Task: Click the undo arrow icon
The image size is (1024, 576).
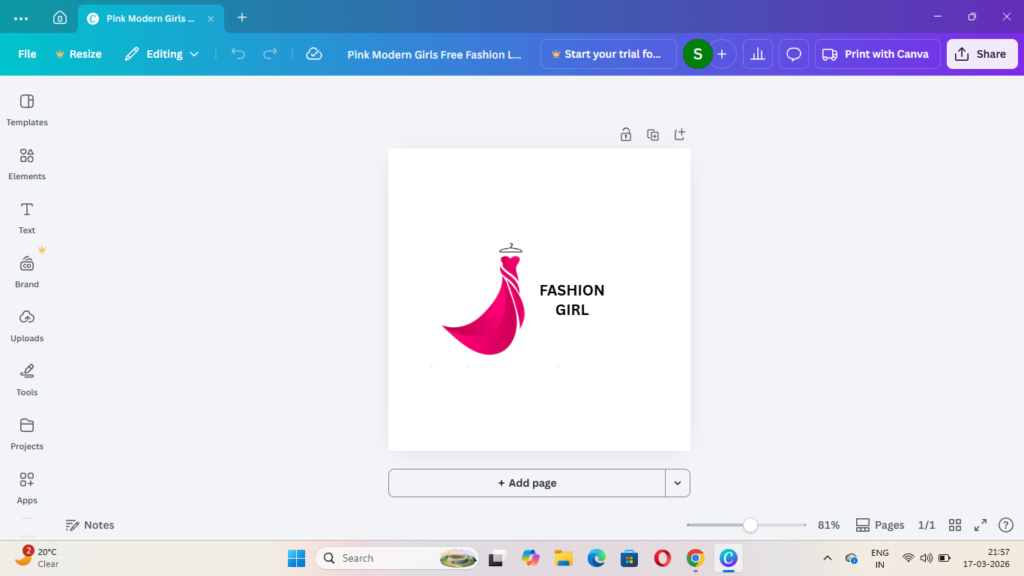Action: [238, 54]
